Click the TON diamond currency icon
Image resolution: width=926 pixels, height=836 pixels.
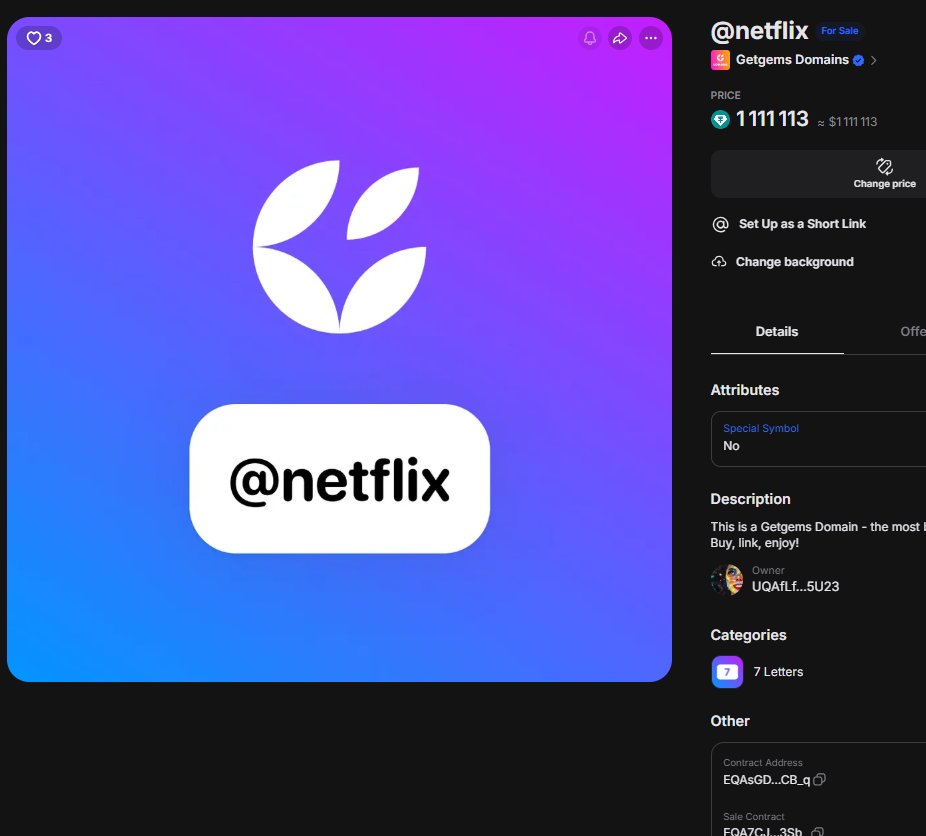[720, 120]
